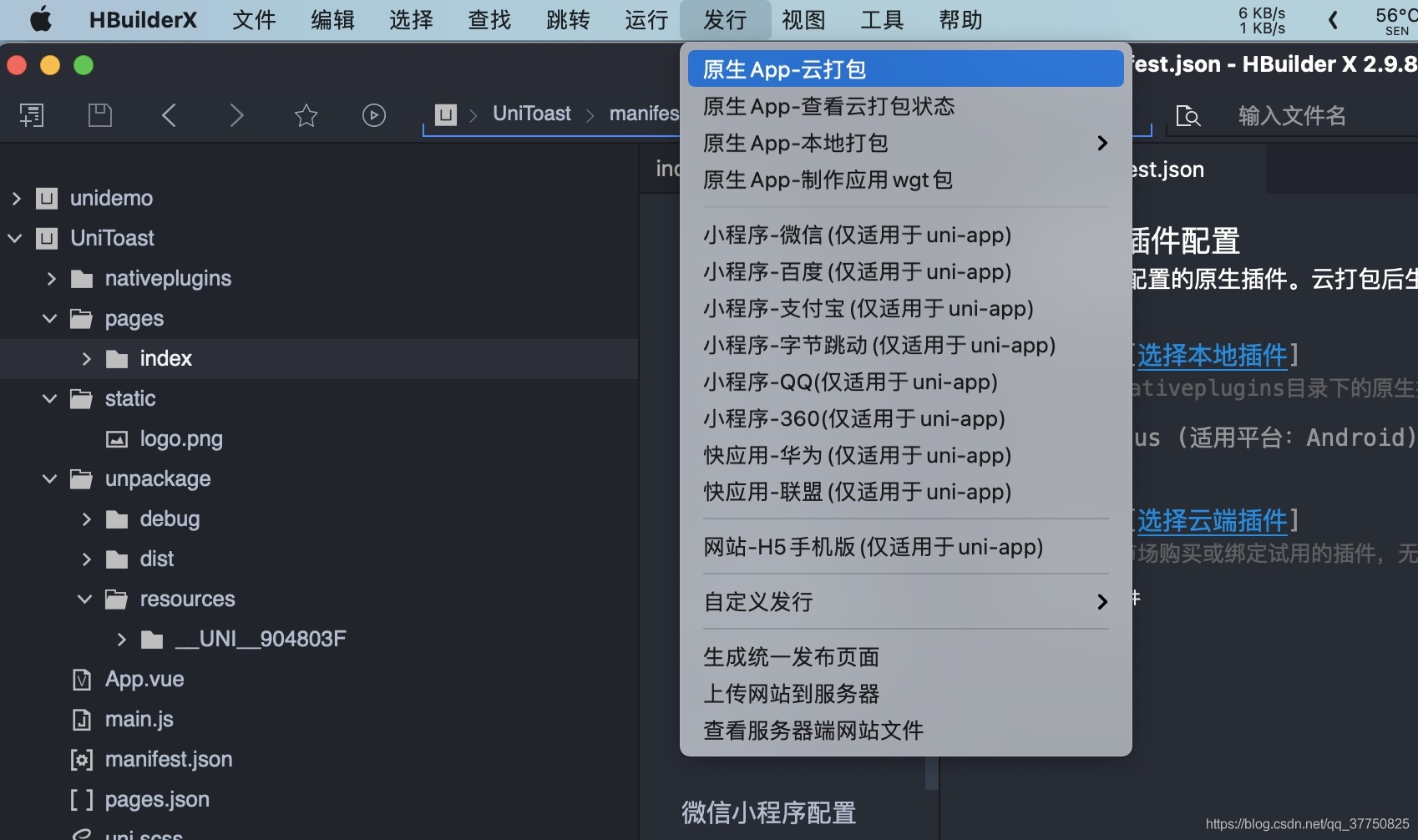The image size is (1418, 840).
Task: Click the index folder icon
Action: click(117, 359)
